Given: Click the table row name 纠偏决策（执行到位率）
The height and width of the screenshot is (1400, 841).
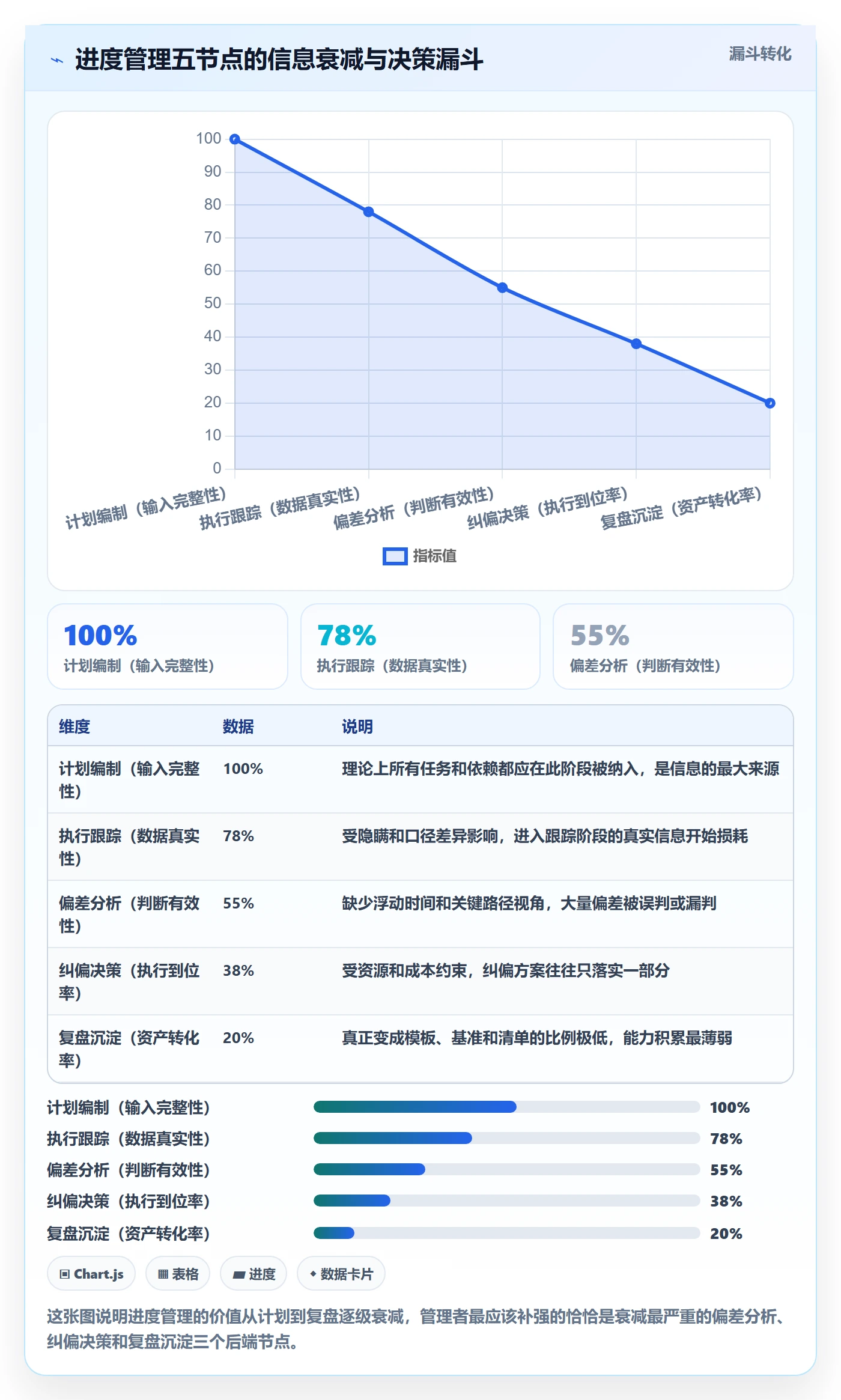Looking at the screenshot, I should point(129,982).
